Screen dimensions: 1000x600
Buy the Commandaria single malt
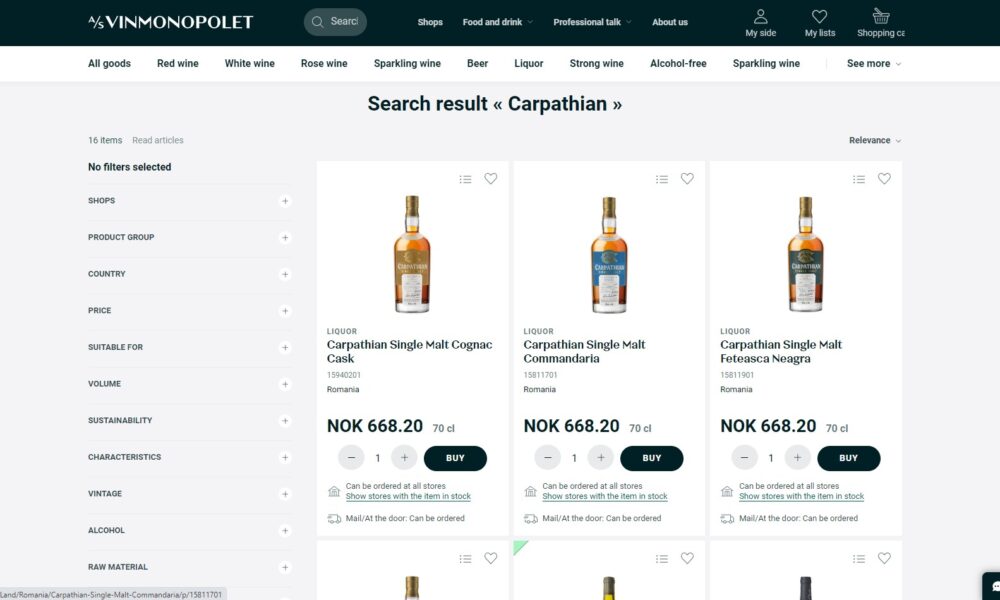point(652,458)
